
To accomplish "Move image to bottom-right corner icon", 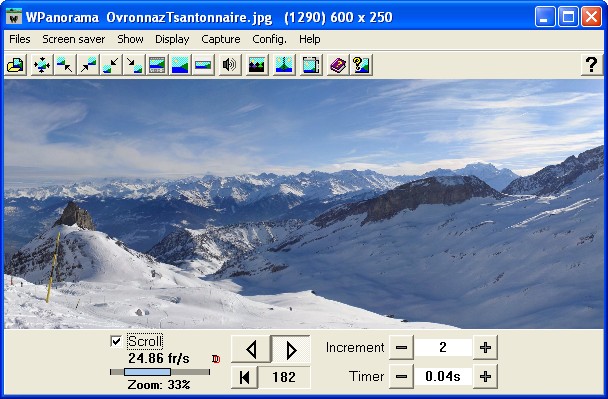I will click(x=134, y=65).
